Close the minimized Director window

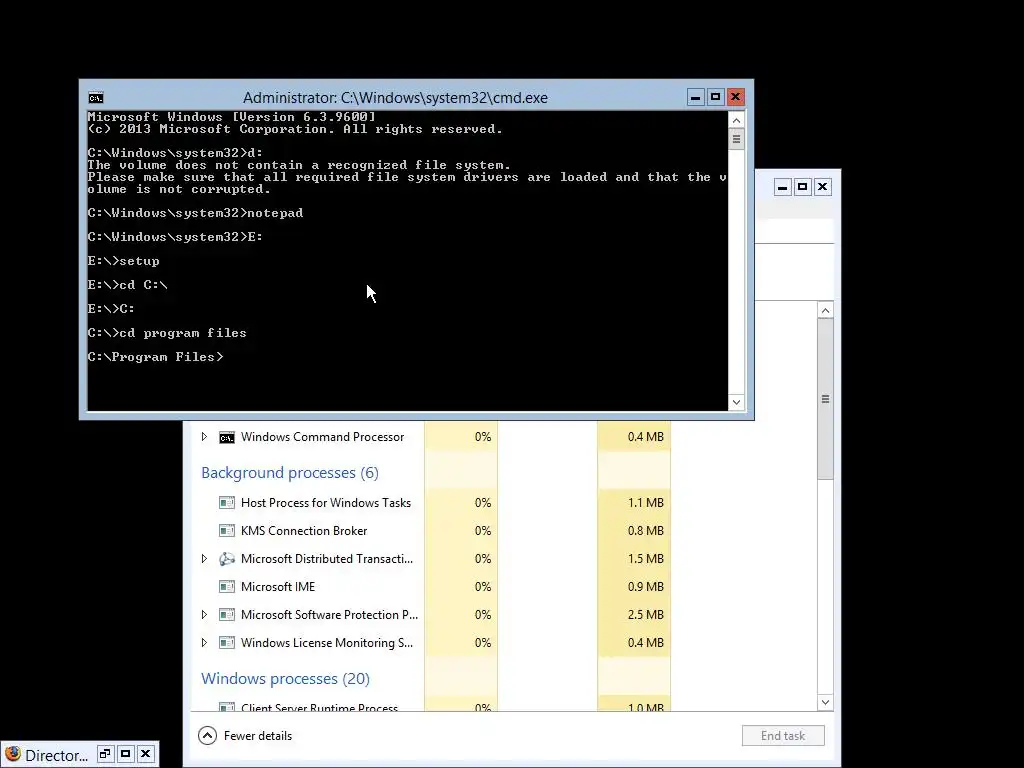click(146, 754)
